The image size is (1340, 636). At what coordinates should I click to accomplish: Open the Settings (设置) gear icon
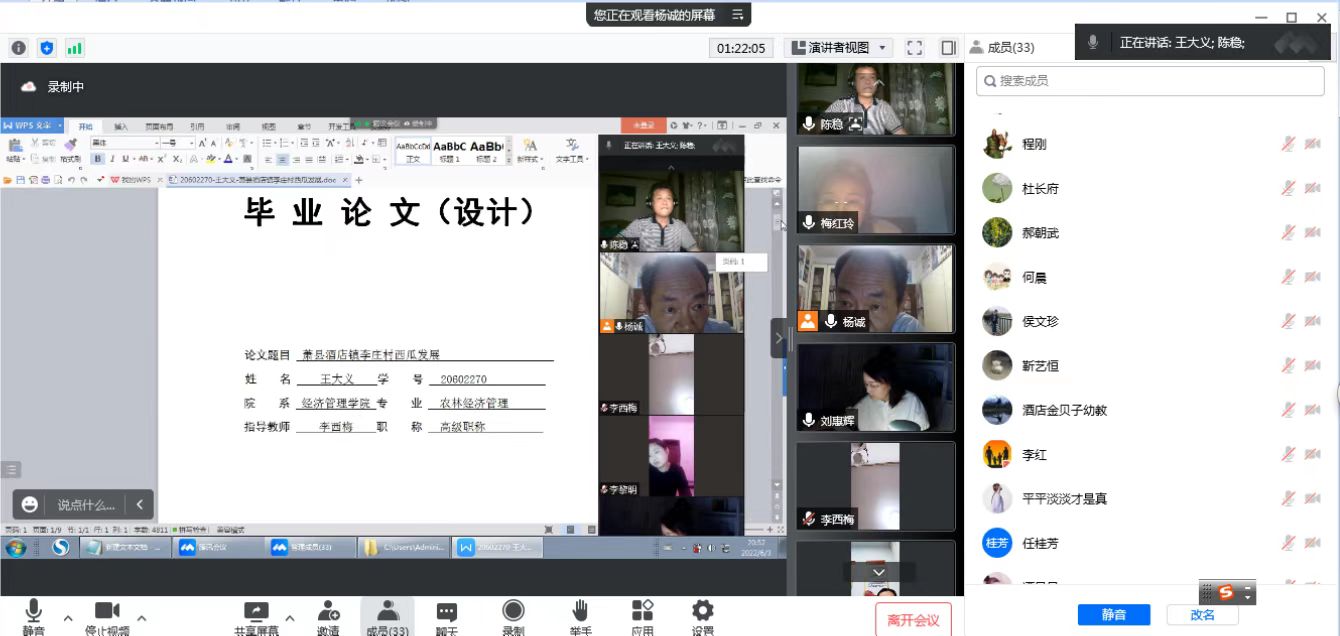click(702, 616)
